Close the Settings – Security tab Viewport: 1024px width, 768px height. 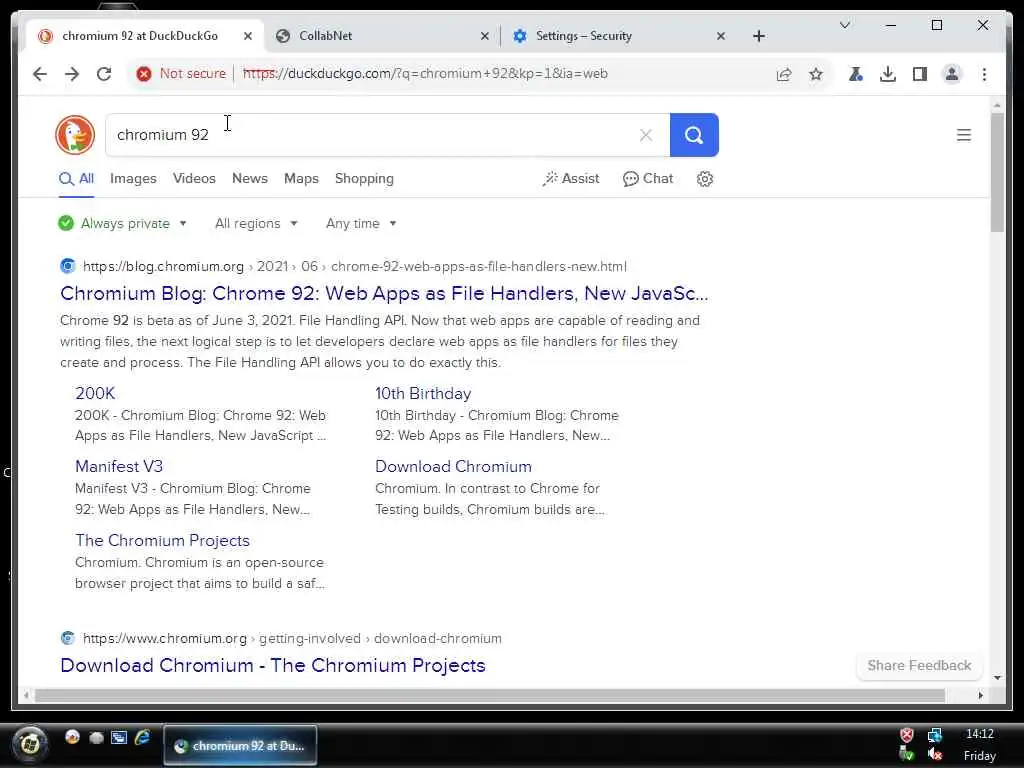[x=721, y=37]
